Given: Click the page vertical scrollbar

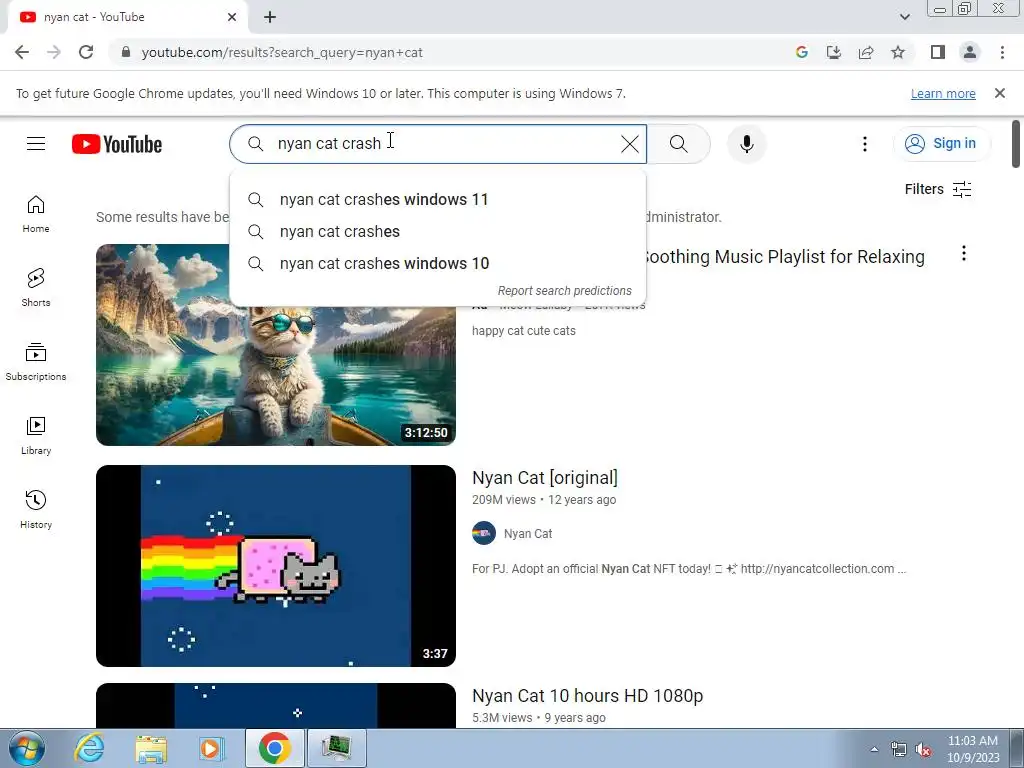Looking at the screenshot, I should 1016,144.
